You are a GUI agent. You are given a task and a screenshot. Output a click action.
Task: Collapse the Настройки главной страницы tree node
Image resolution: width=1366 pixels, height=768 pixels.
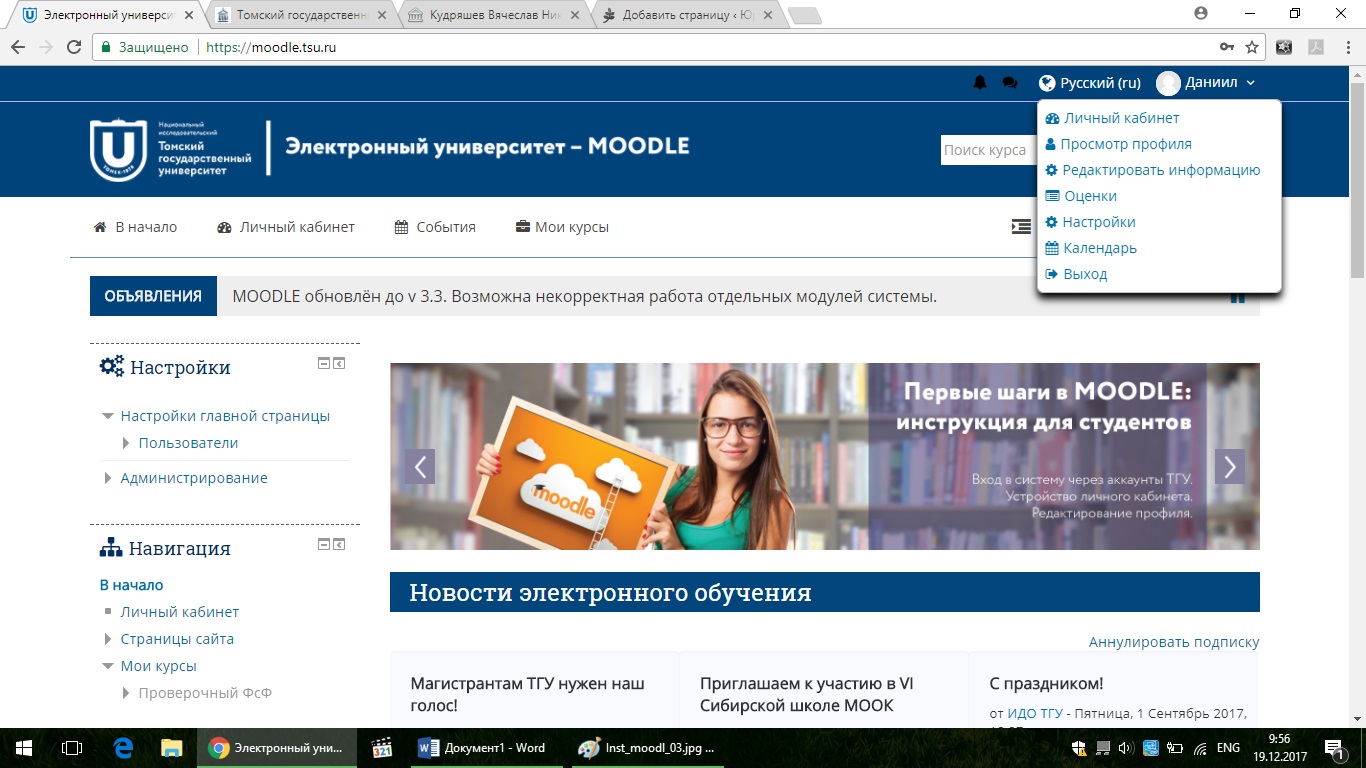[108, 416]
